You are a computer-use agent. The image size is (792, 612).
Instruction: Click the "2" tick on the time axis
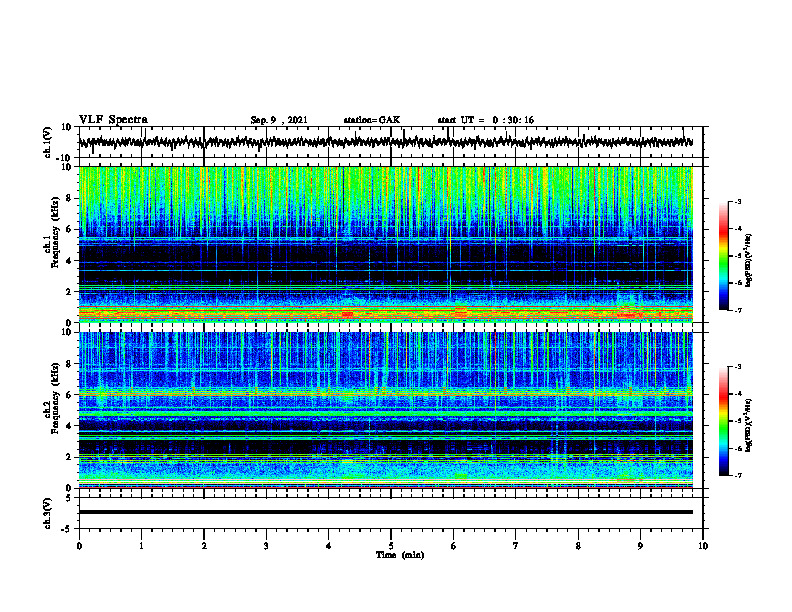click(x=204, y=546)
